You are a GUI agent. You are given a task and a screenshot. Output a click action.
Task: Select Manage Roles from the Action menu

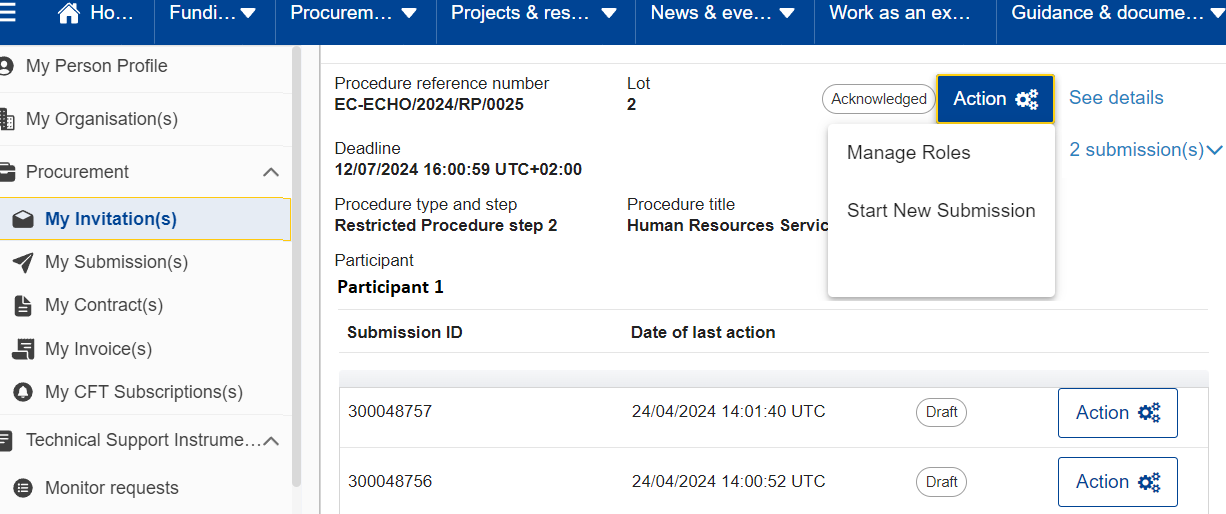[908, 153]
